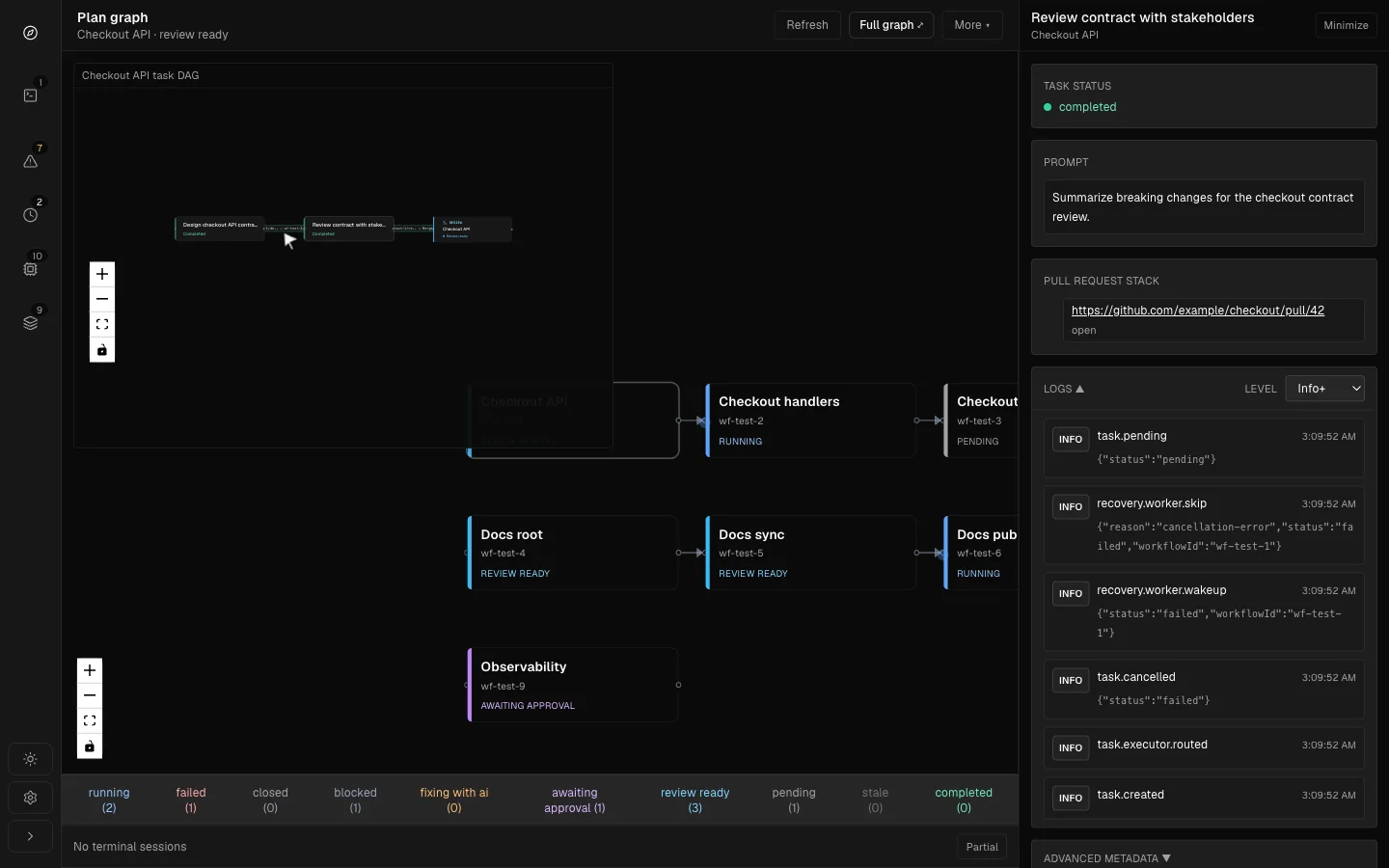Select Design checkout API contract mini node
The width and height of the screenshot is (1389, 868).
tap(220, 229)
